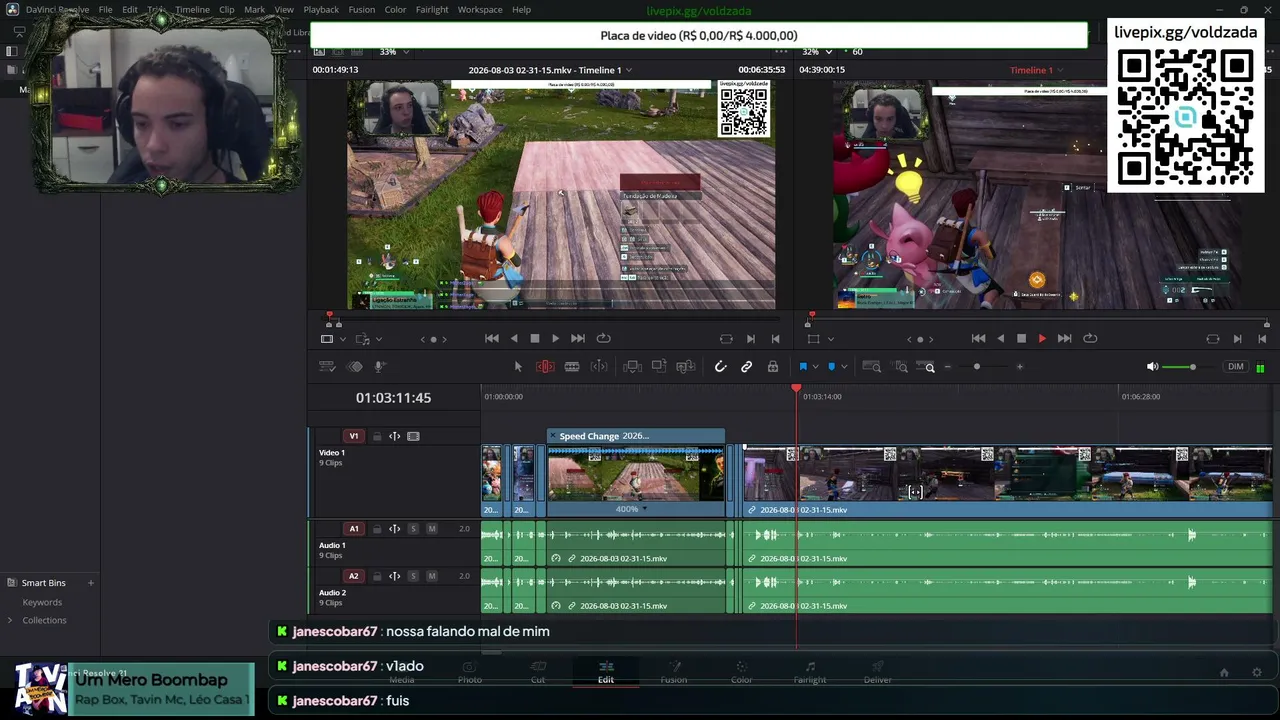1280x720 pixels.
Task: Activate the red Trim Edit Mode tool
Action: coord(545,367)
